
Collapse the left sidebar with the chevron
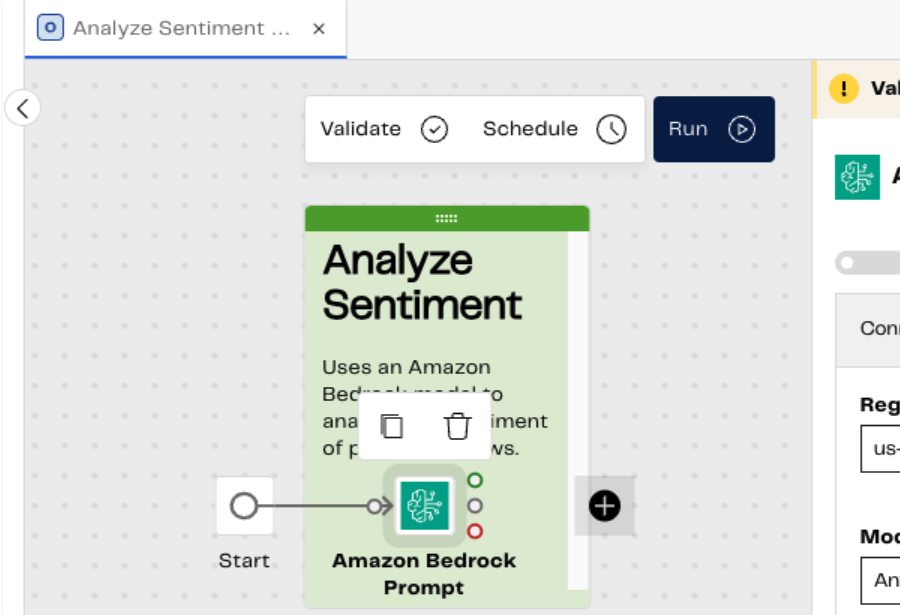click(x=23, y=108)
